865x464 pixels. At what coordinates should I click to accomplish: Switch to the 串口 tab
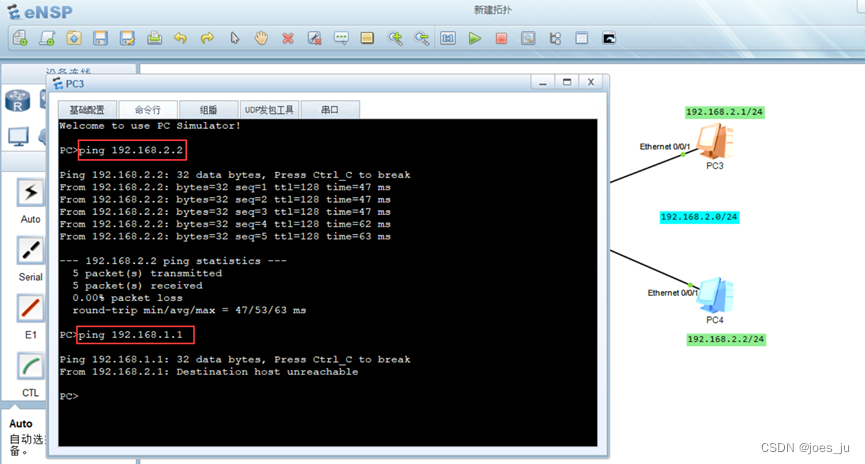(x=330, y=110)
